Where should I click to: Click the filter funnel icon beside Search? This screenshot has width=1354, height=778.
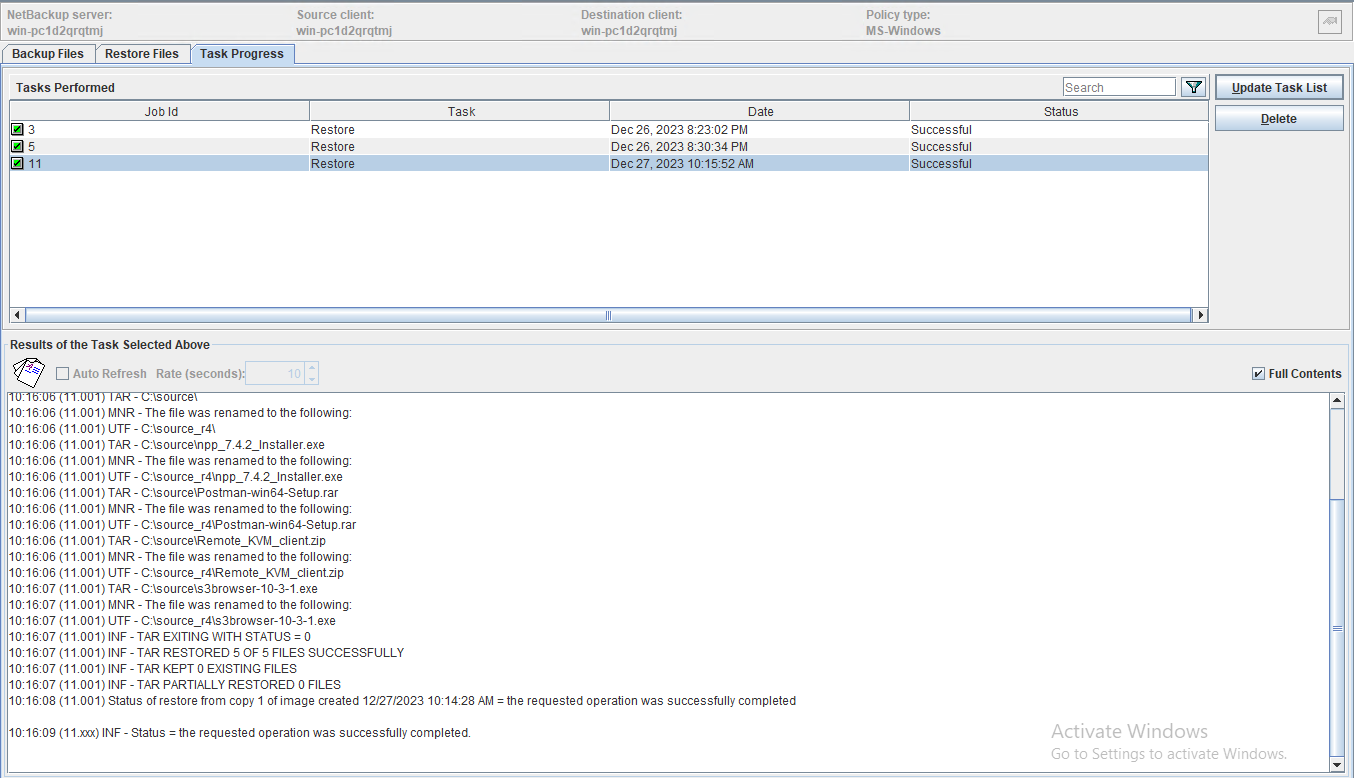[1193, 87]
